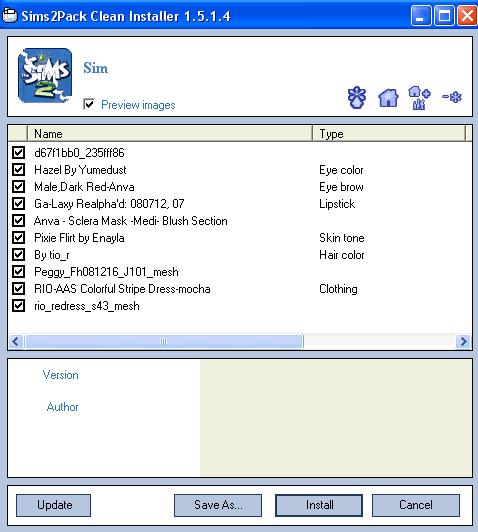Click the flower pot icon
Screen dimensions: 478x532
(357, 97)
